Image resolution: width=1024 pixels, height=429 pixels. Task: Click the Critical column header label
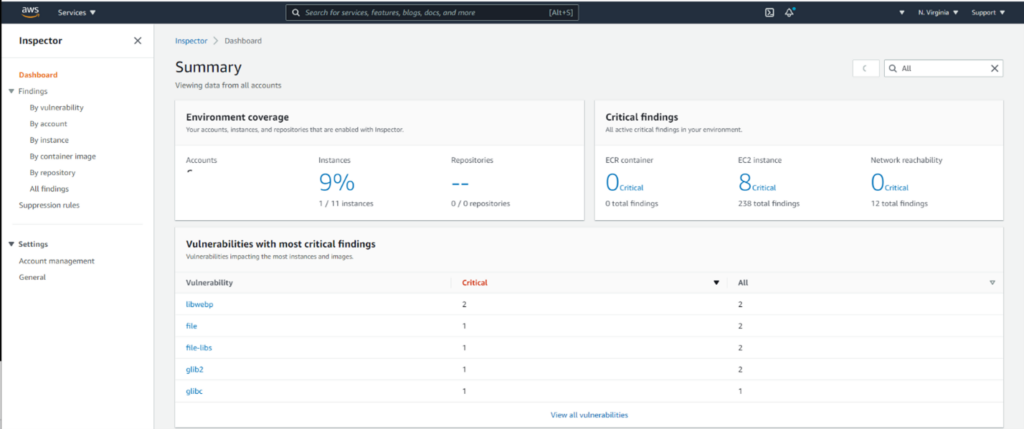click(475, 283)
